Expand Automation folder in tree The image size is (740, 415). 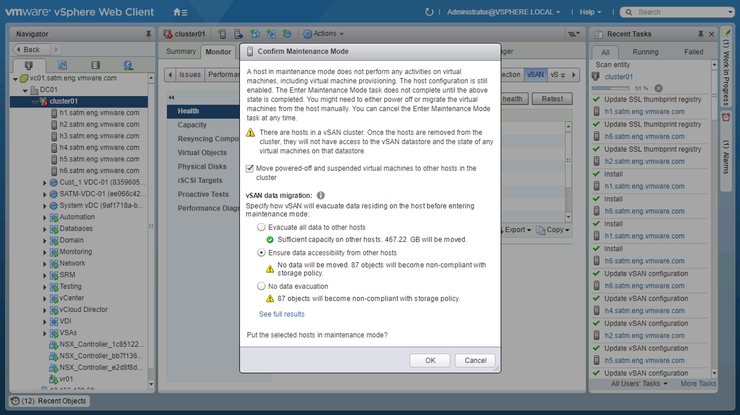tap(45, 218)
